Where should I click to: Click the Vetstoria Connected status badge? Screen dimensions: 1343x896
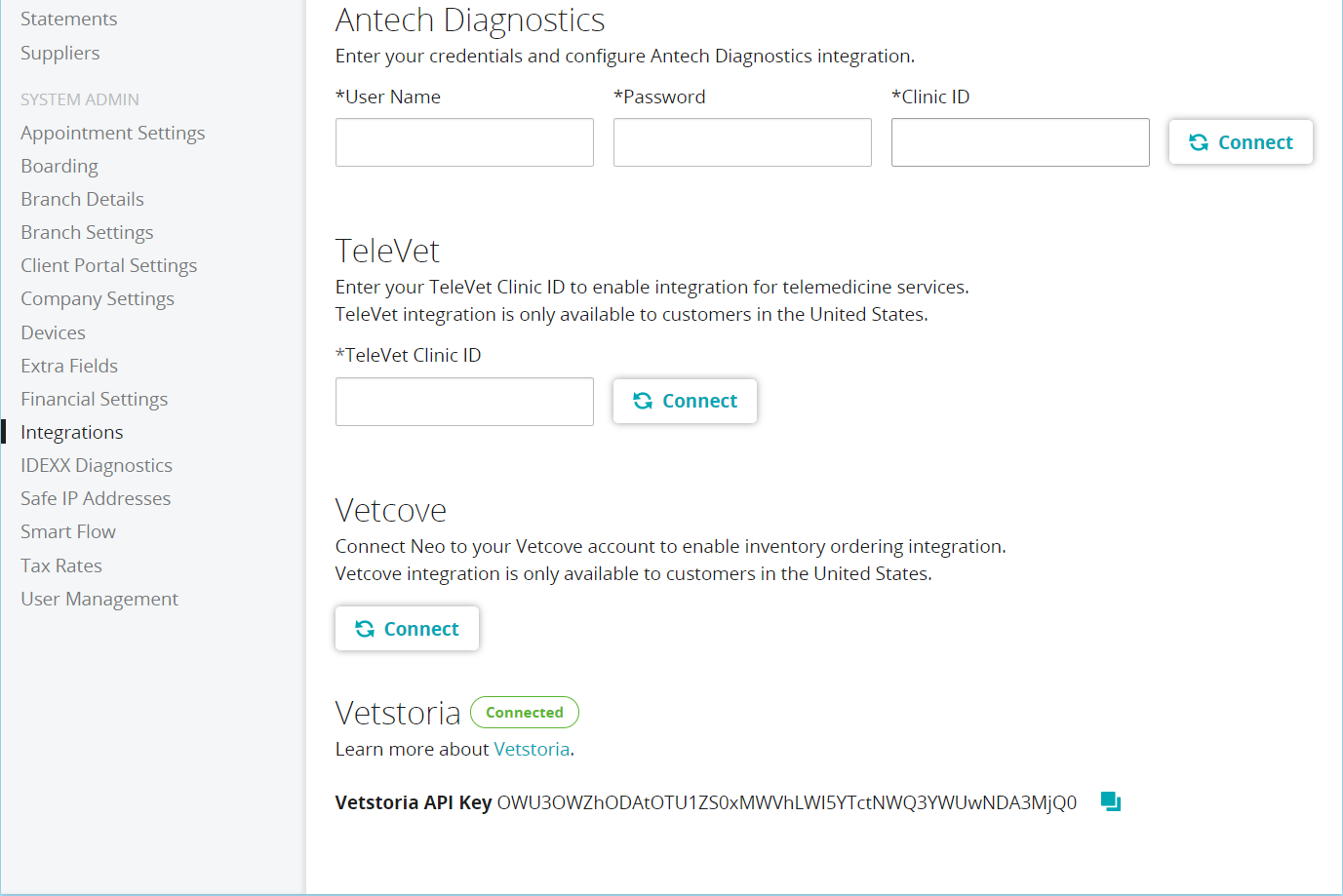click(525, 712)
